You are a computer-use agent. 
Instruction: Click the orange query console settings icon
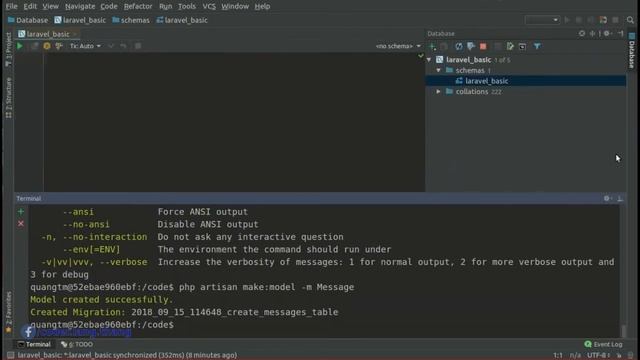(x=47, y=46)
